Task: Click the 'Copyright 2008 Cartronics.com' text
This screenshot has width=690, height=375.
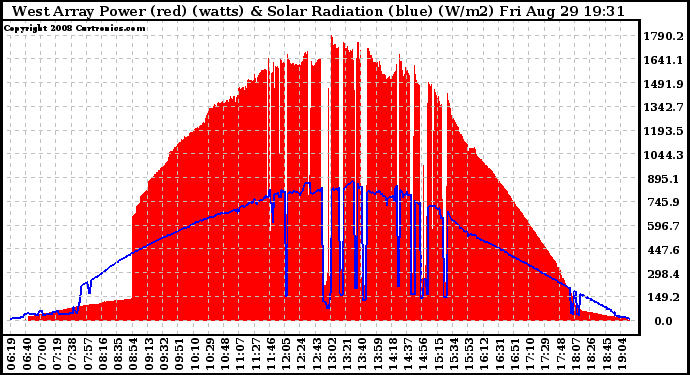Action: (74, 28)
